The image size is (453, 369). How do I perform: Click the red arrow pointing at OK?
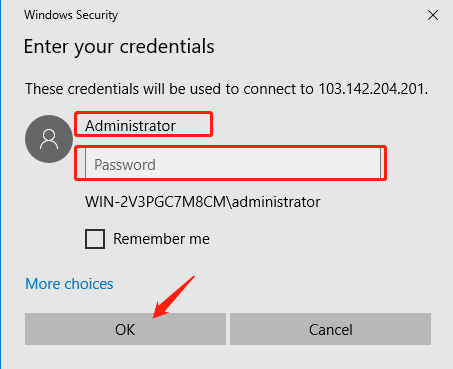[x=173, y=297]
